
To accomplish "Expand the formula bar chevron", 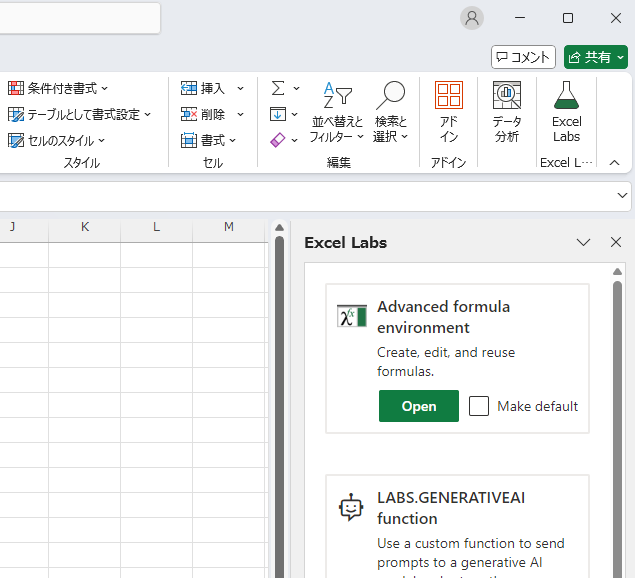I will [622, 196].
